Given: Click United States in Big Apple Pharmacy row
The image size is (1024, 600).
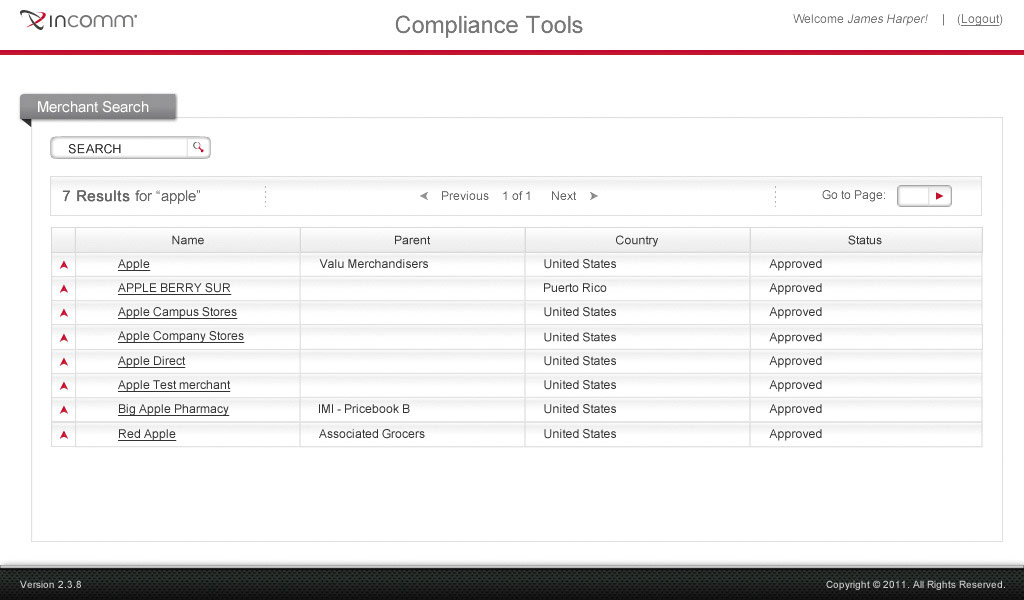Looking at the screenshot, I should (580, 409).
